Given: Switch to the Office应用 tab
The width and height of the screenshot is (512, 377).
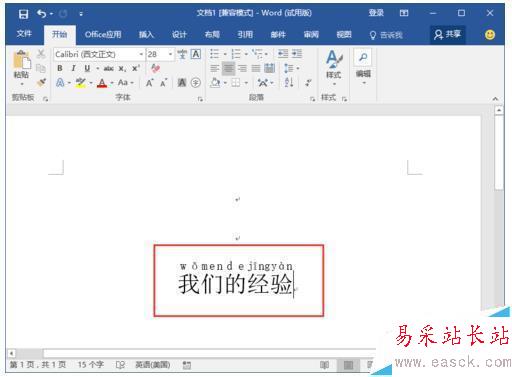Looking at the screenshot, I should click(103, 35).
